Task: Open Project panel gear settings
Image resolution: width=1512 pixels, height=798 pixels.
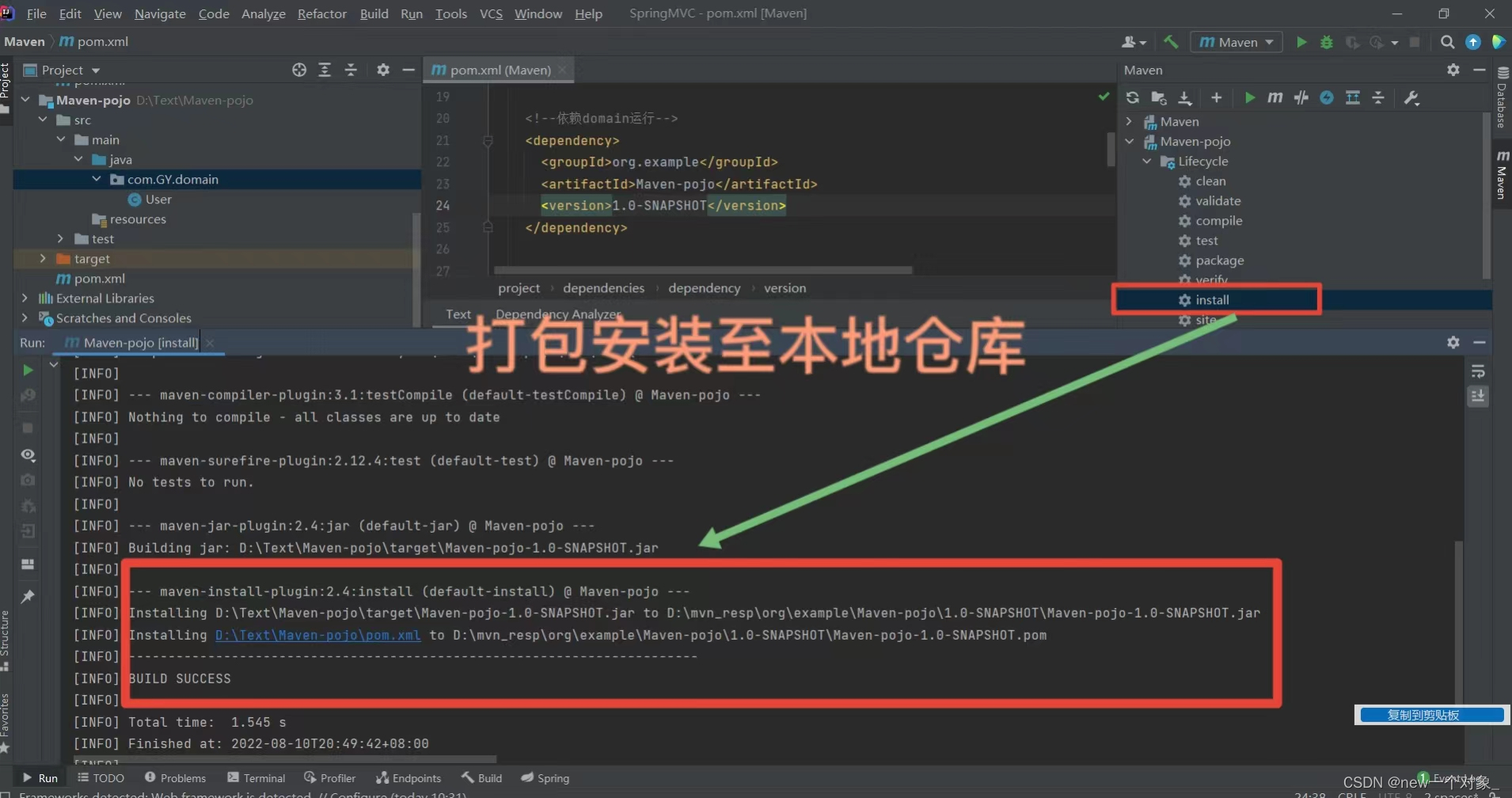Action: pyautogui.click(x=383, y=70)
